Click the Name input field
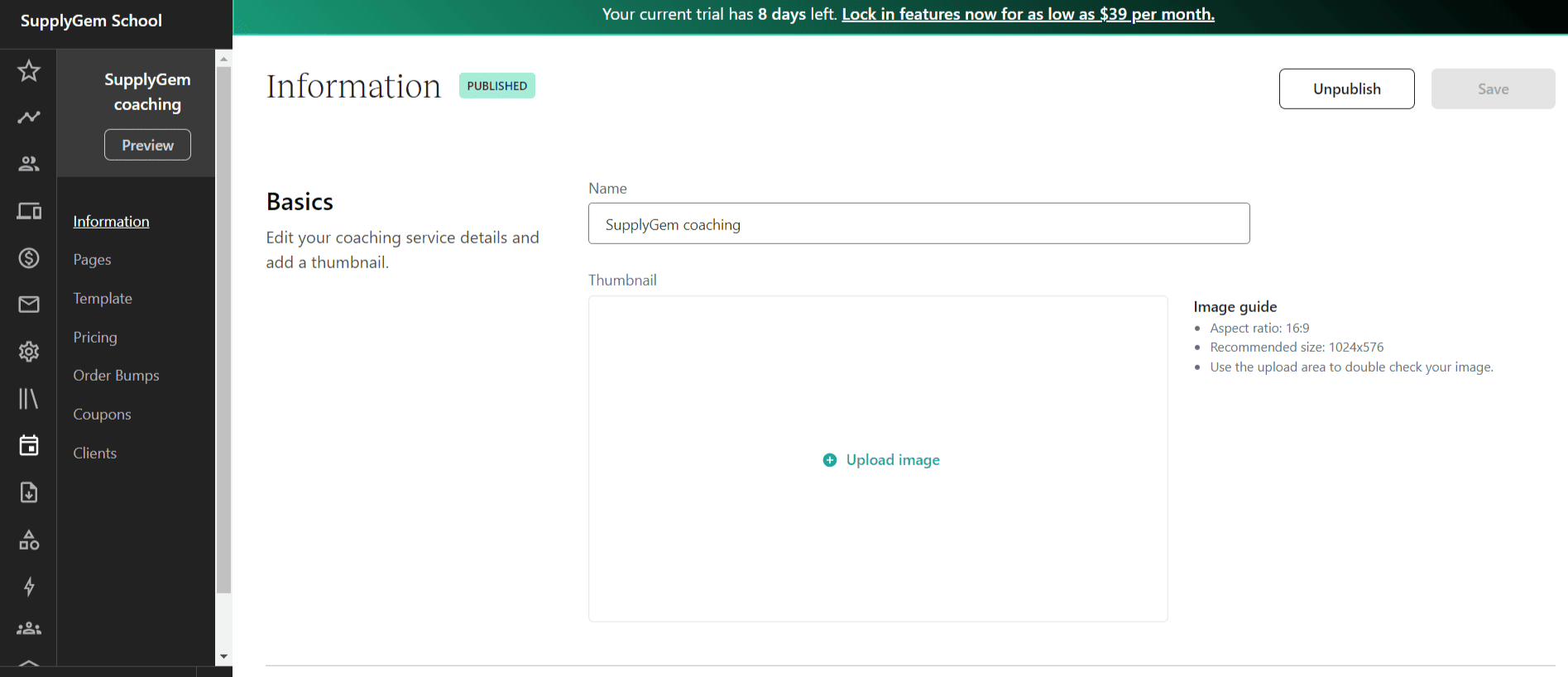The width and height of the screenshot is (1568, 677). pyautogui.click(x=918, y=223)
